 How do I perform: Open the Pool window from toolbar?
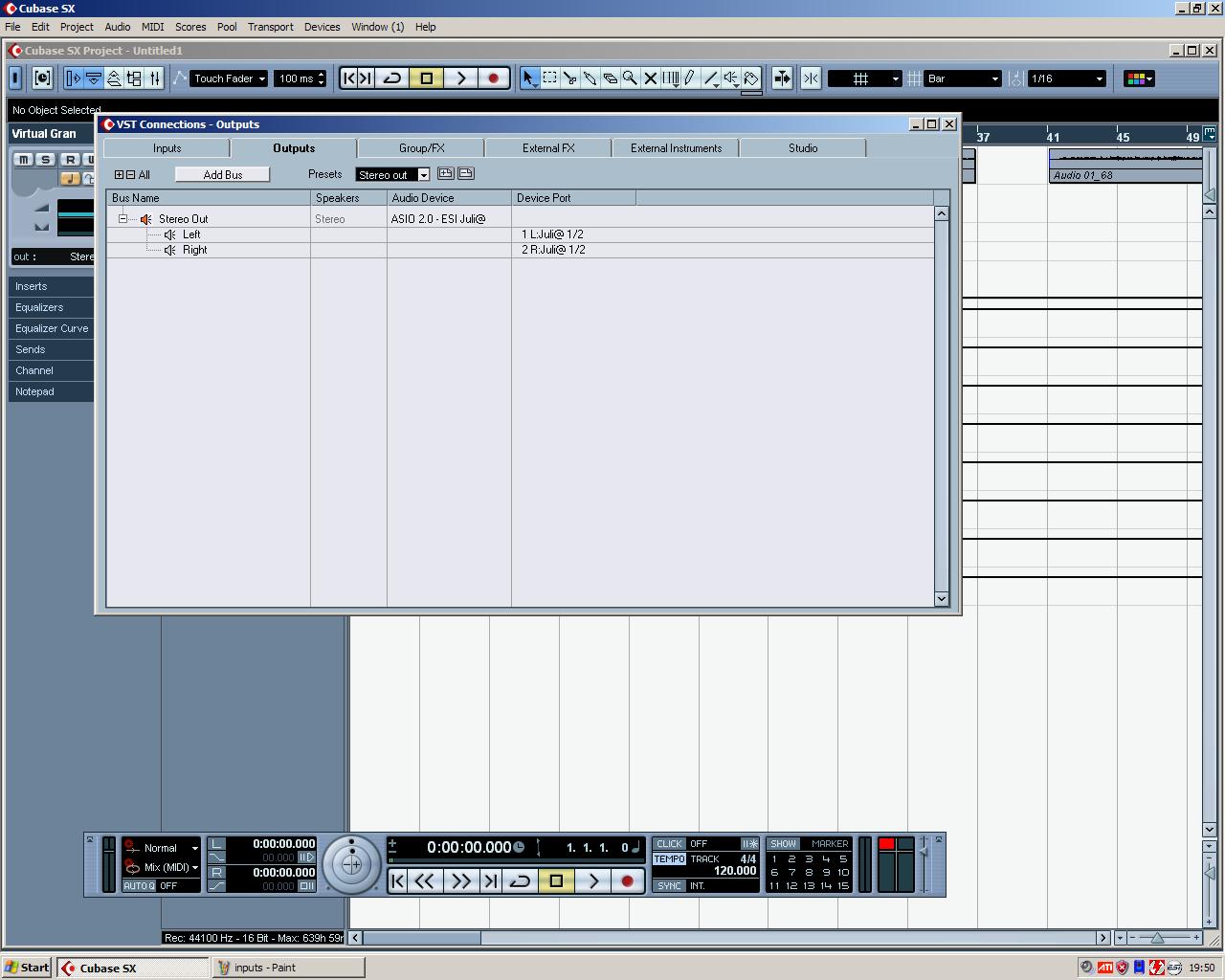pyautogui.click(x=134, y=78)
